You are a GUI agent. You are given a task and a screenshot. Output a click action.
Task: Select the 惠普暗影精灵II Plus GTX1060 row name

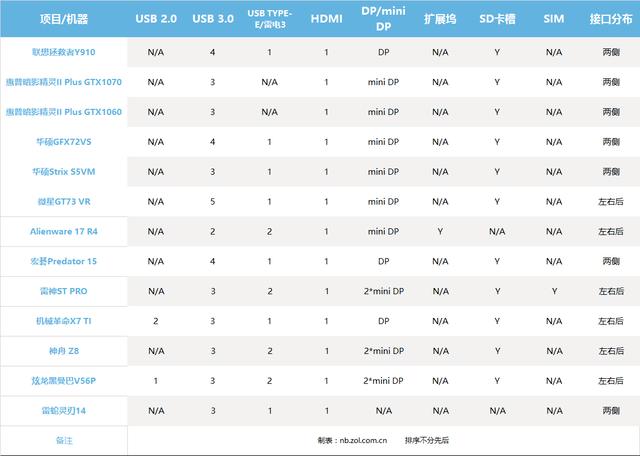click(64, 111)
